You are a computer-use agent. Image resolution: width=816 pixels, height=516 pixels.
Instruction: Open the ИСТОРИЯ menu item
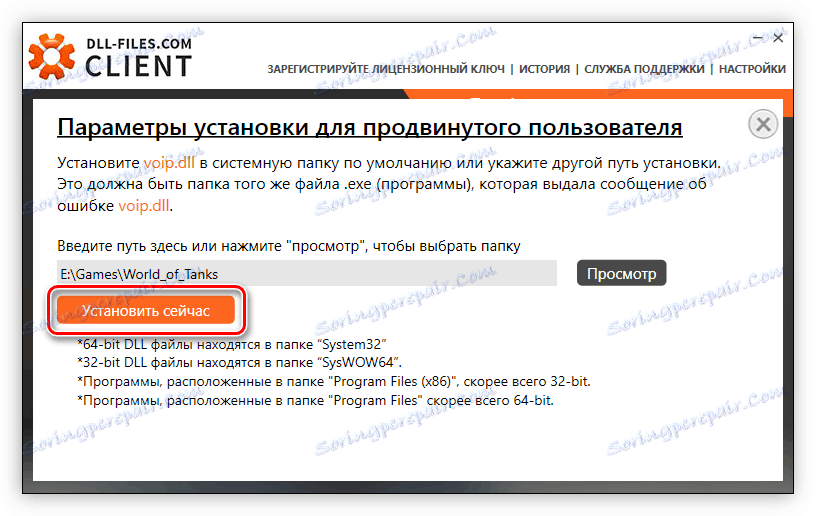pyautogui.click(x=544, y=69)
